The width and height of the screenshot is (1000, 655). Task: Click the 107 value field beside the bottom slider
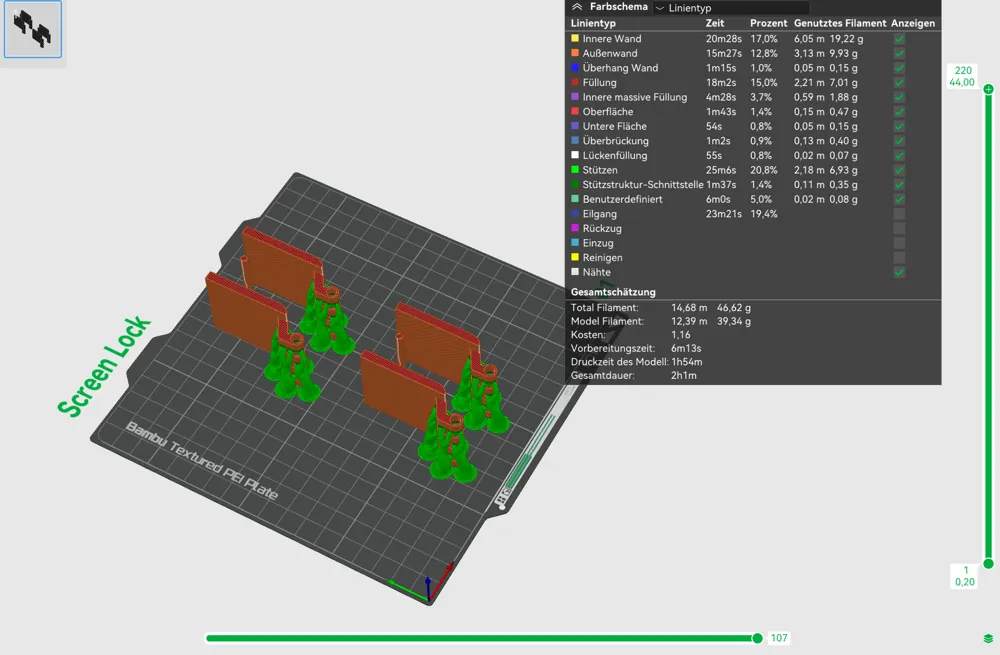[x=780, y=637]
